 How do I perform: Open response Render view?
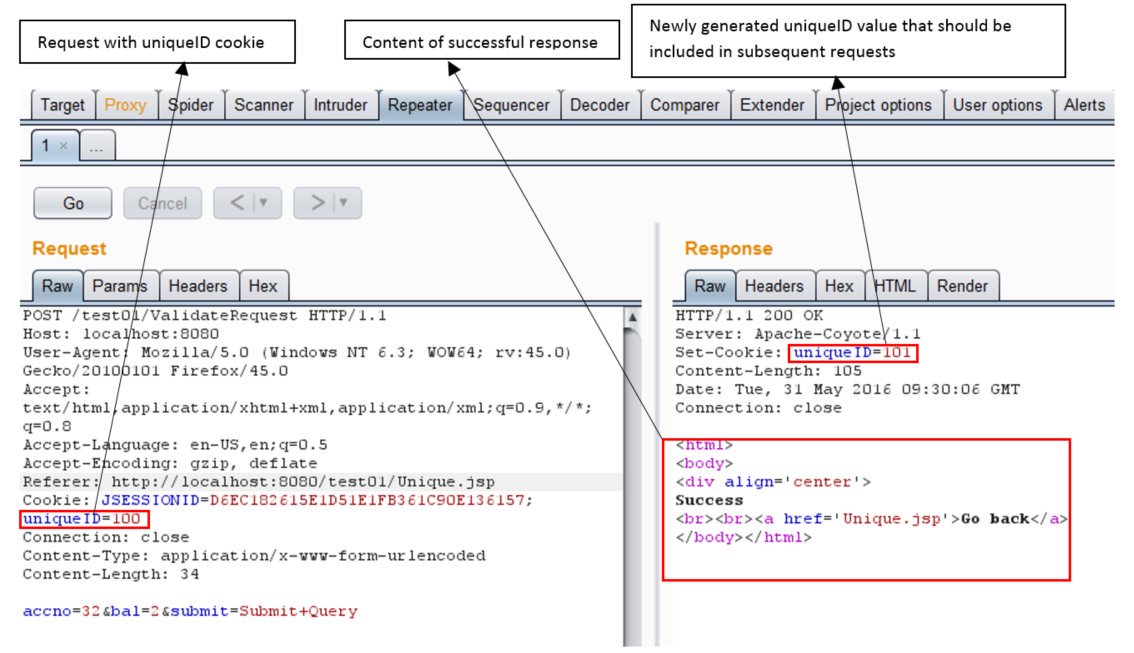pos(962,286)
